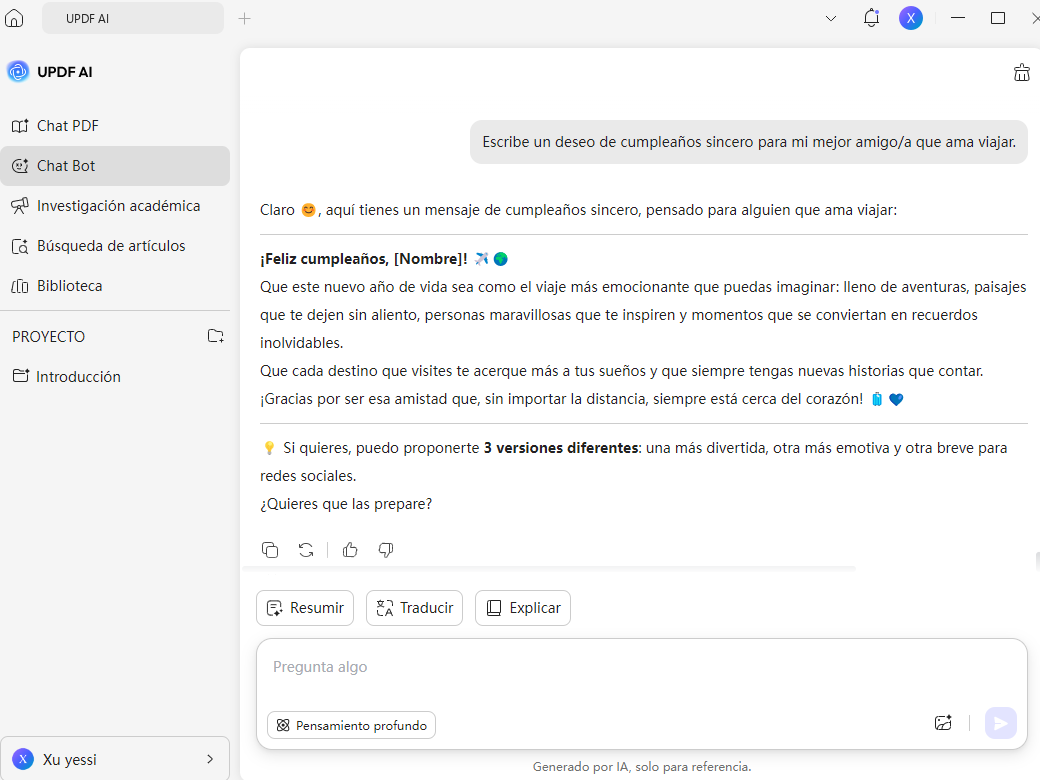Viewport: 1040px width, 780px height.
Task: Open the user avatar menu at top
Action: [x=910, y=18]
